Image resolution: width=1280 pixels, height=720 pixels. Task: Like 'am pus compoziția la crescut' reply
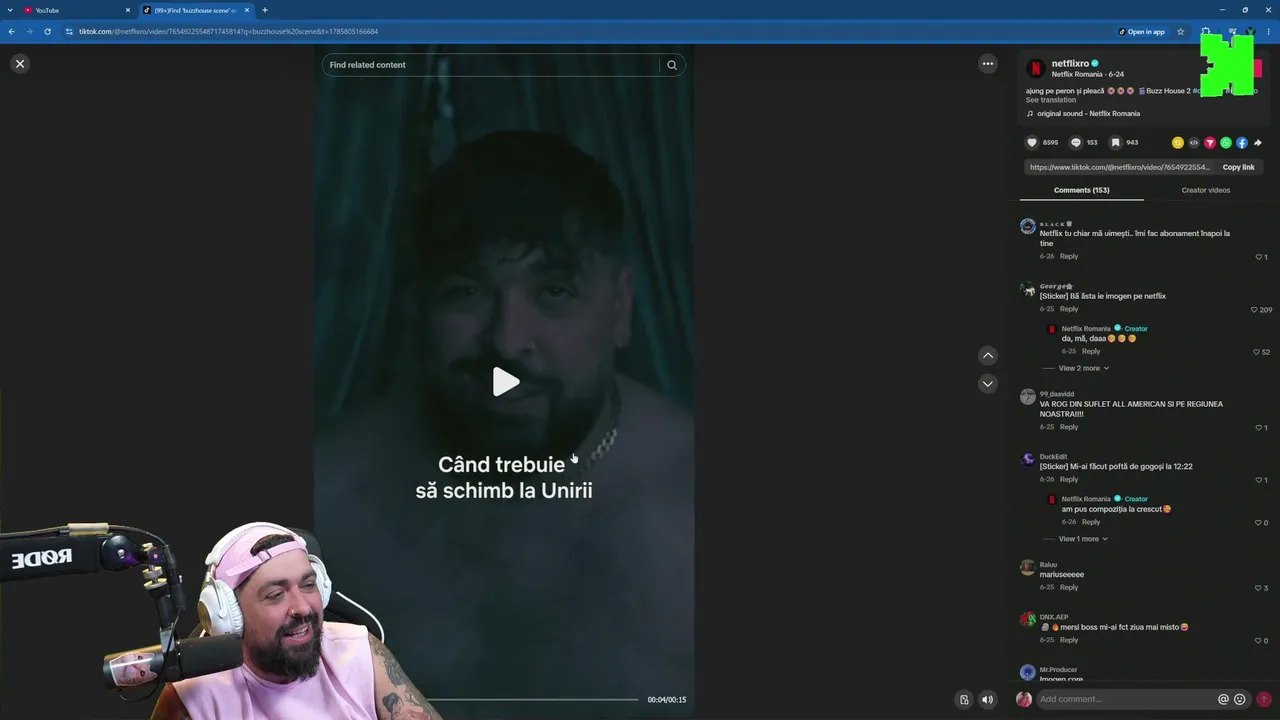pyautogui.click(x=1257, y=523)
